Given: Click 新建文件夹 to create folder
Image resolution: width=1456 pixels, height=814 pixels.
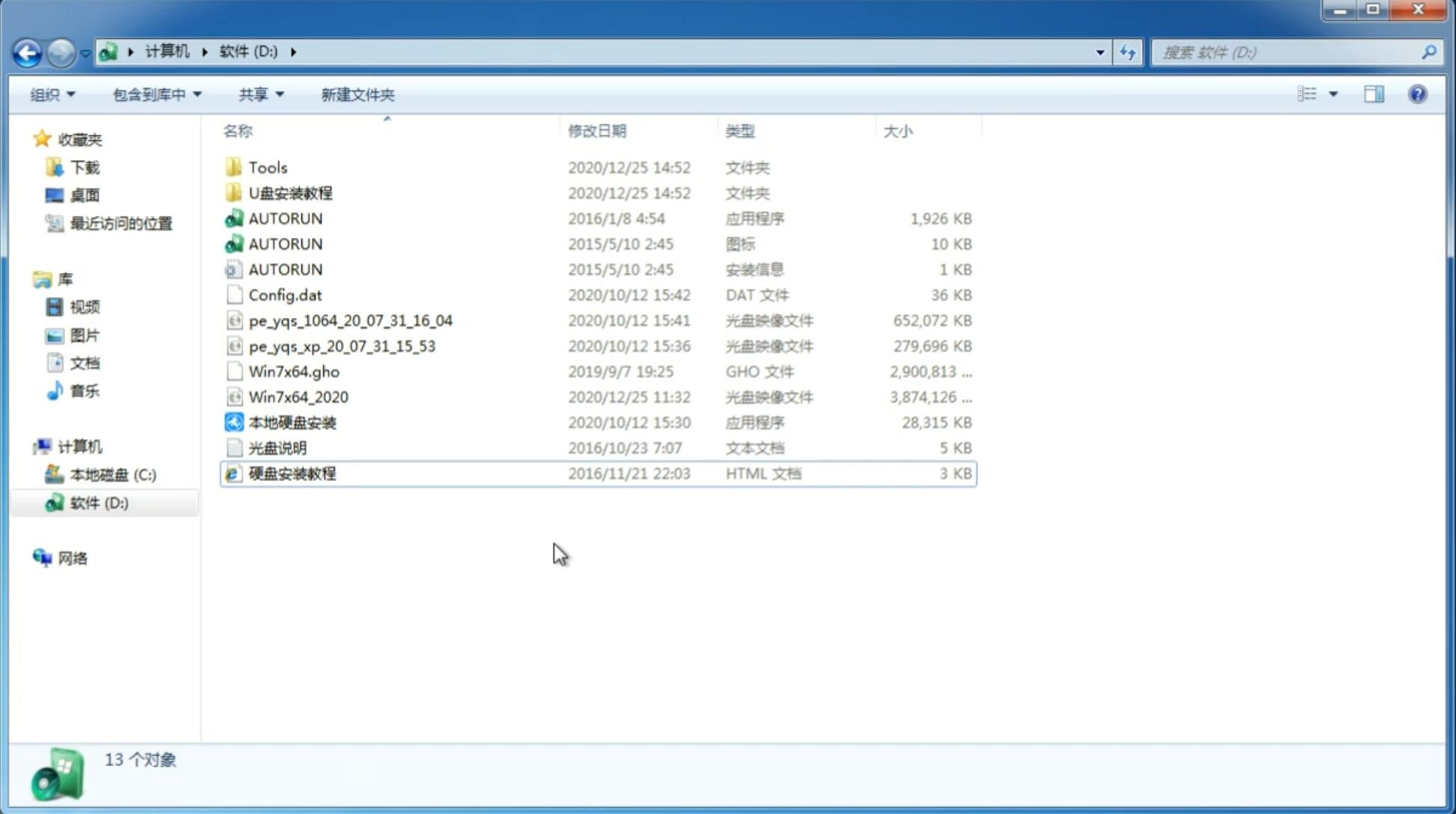Looking at the screenshot, I should tap(357, 94).
